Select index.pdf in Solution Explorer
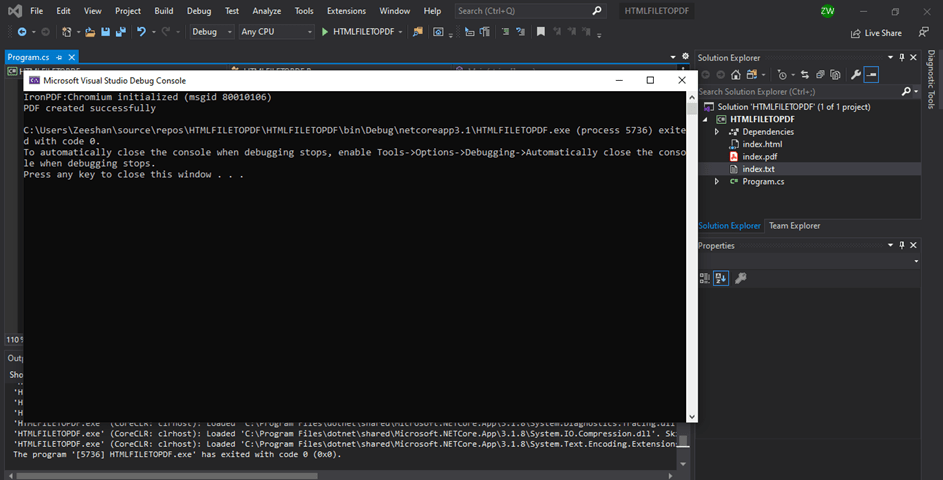This screenshot has height=480, width=943. pos(760,156)
